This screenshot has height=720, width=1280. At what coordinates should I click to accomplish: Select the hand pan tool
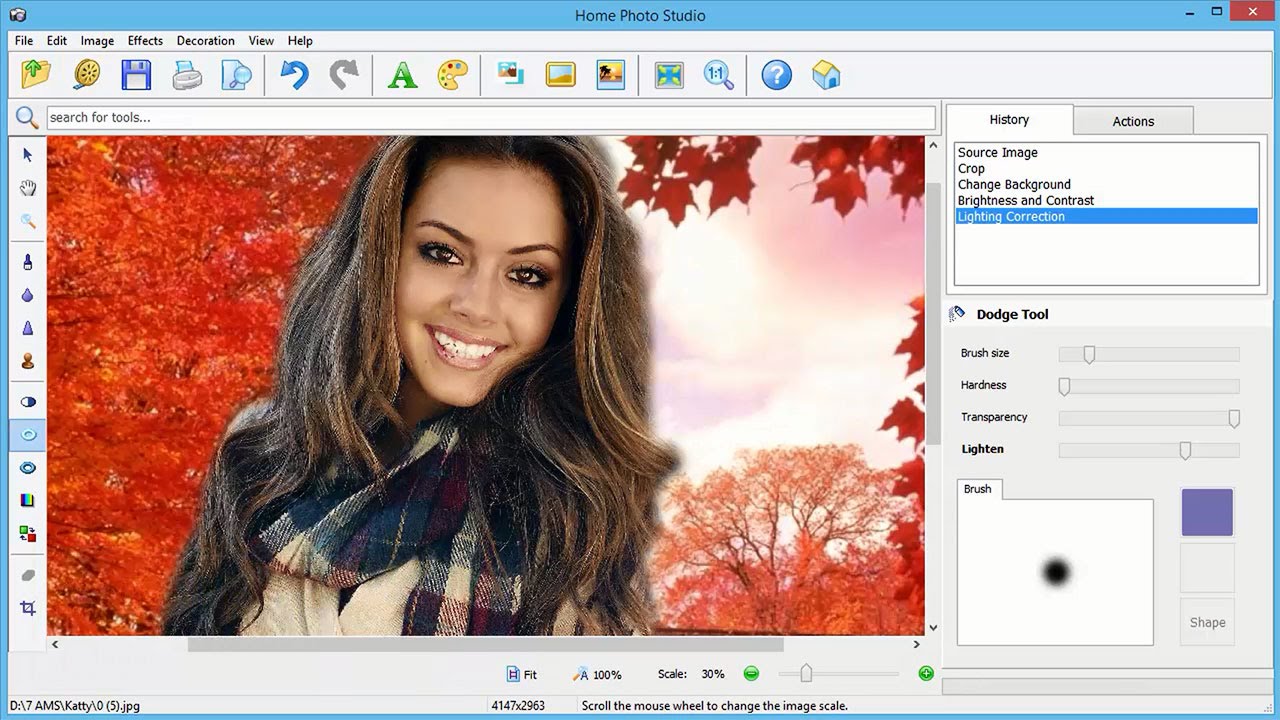coord(28,188)
